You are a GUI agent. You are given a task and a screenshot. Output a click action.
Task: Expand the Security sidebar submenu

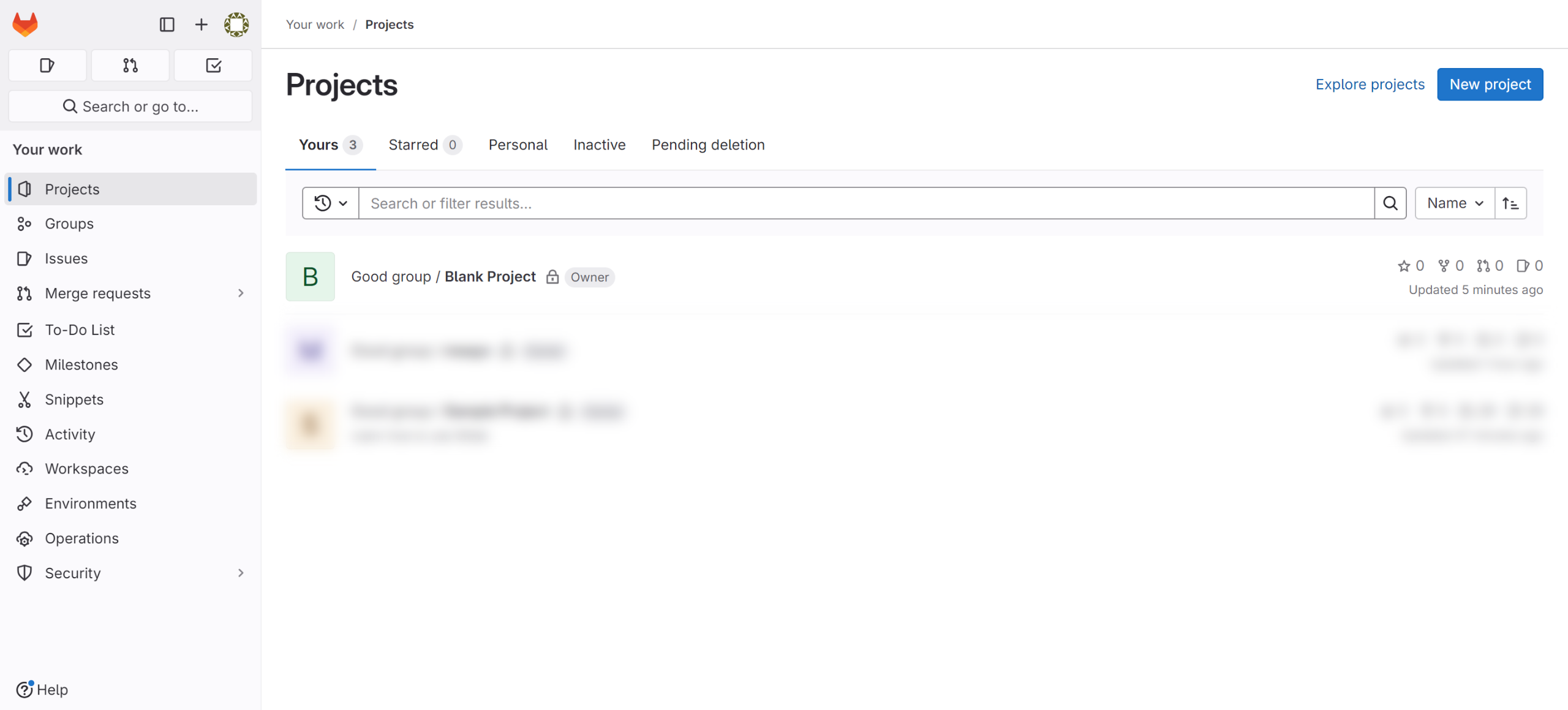coord(241,573)
